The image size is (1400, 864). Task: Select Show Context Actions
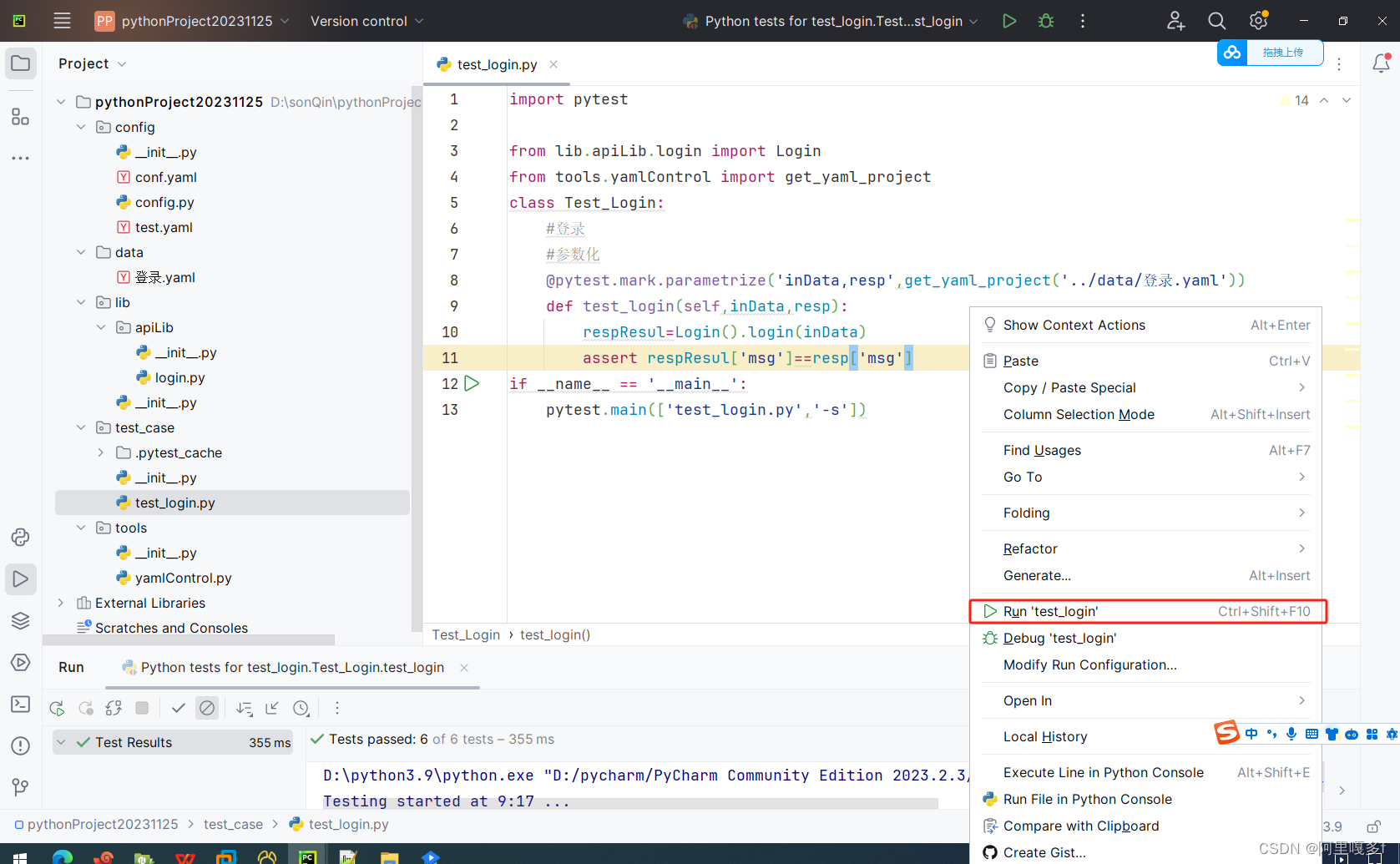tap(1145, 325)
